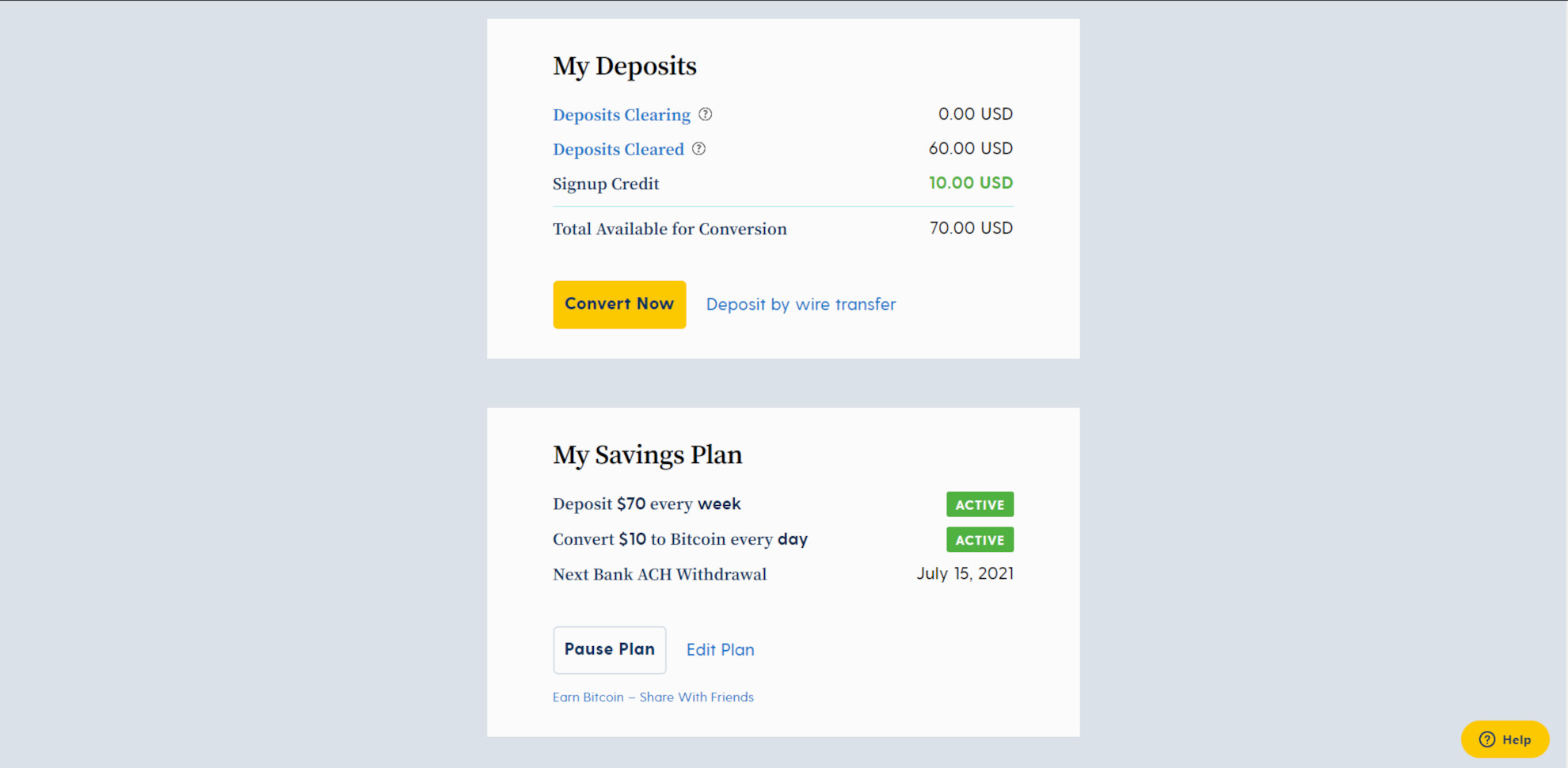
Task: Click the ACTIVE badge for daily conversion
Action: pos(980,540)
